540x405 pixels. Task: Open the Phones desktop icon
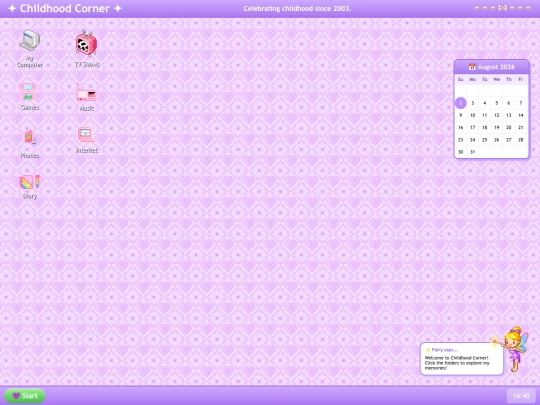click(30, 144)
